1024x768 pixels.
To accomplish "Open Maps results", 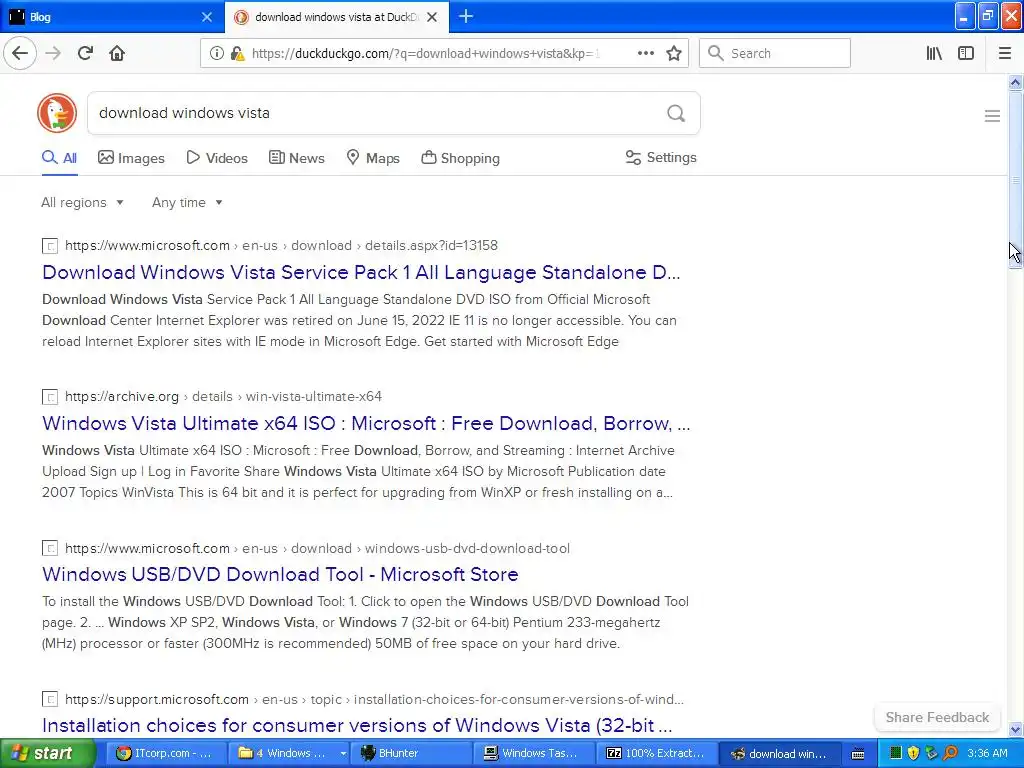I will pos(373,158).
